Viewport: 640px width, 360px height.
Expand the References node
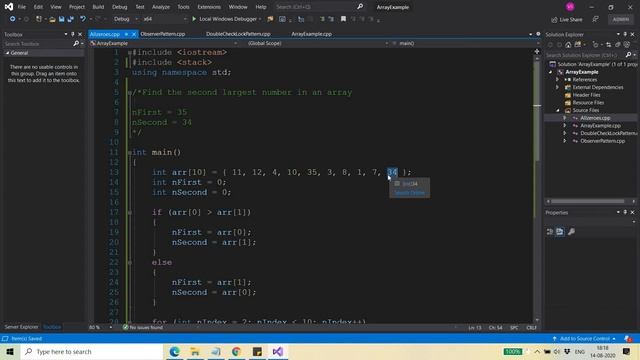(558, 80)
